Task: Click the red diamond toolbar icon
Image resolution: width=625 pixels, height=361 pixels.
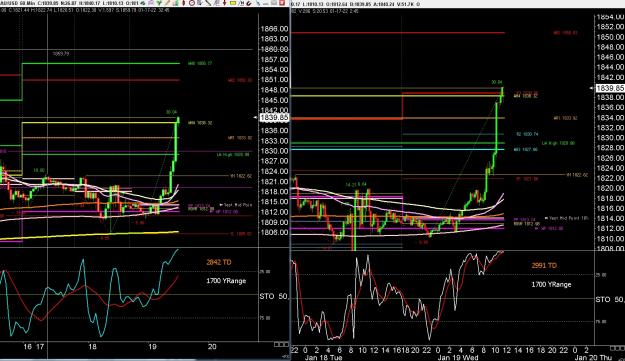Action: click(184, 3)
